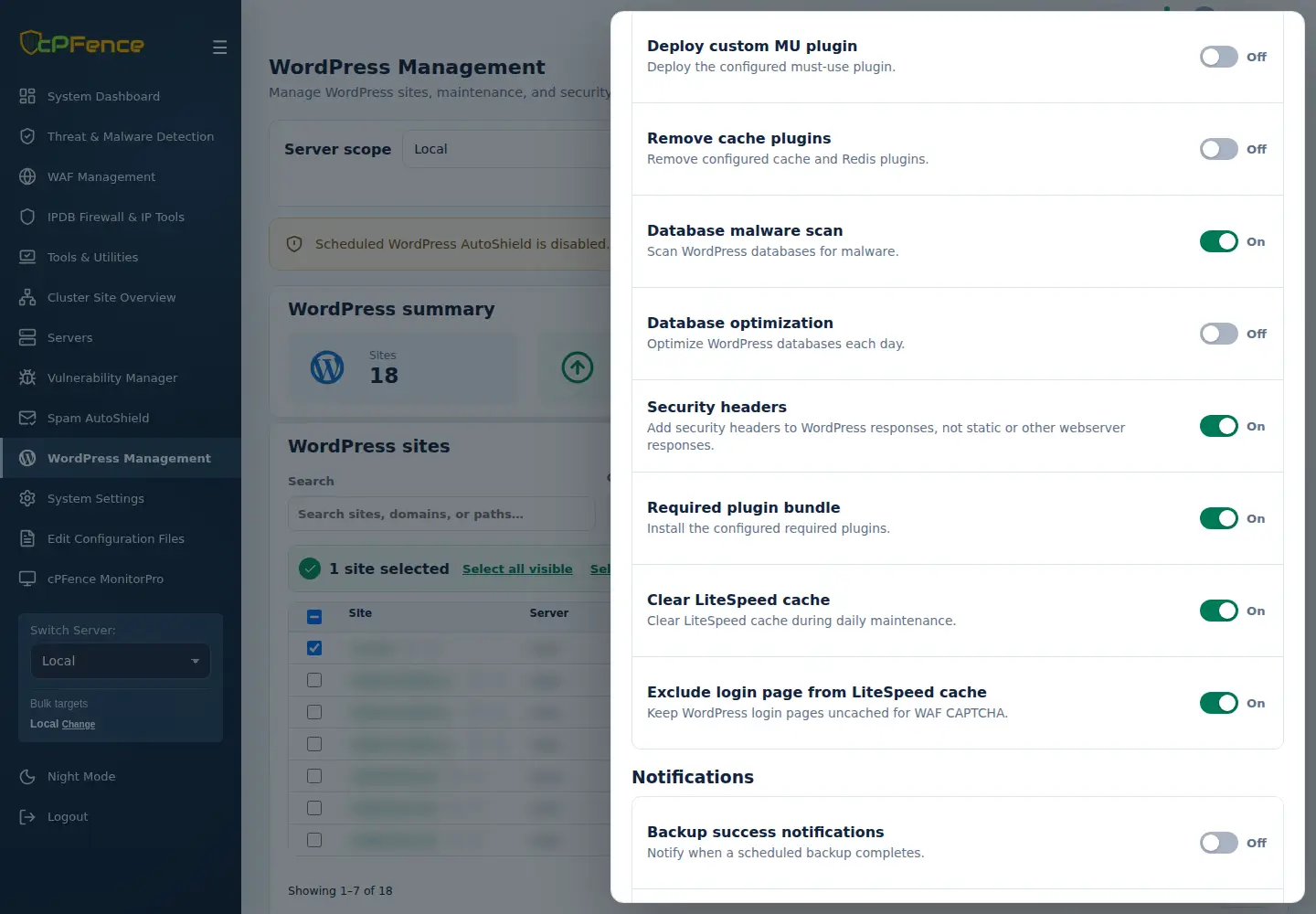Click the Cluster Site Overview network icon
The height and width of the screenshot is (914, 1316).
point(27,297)
